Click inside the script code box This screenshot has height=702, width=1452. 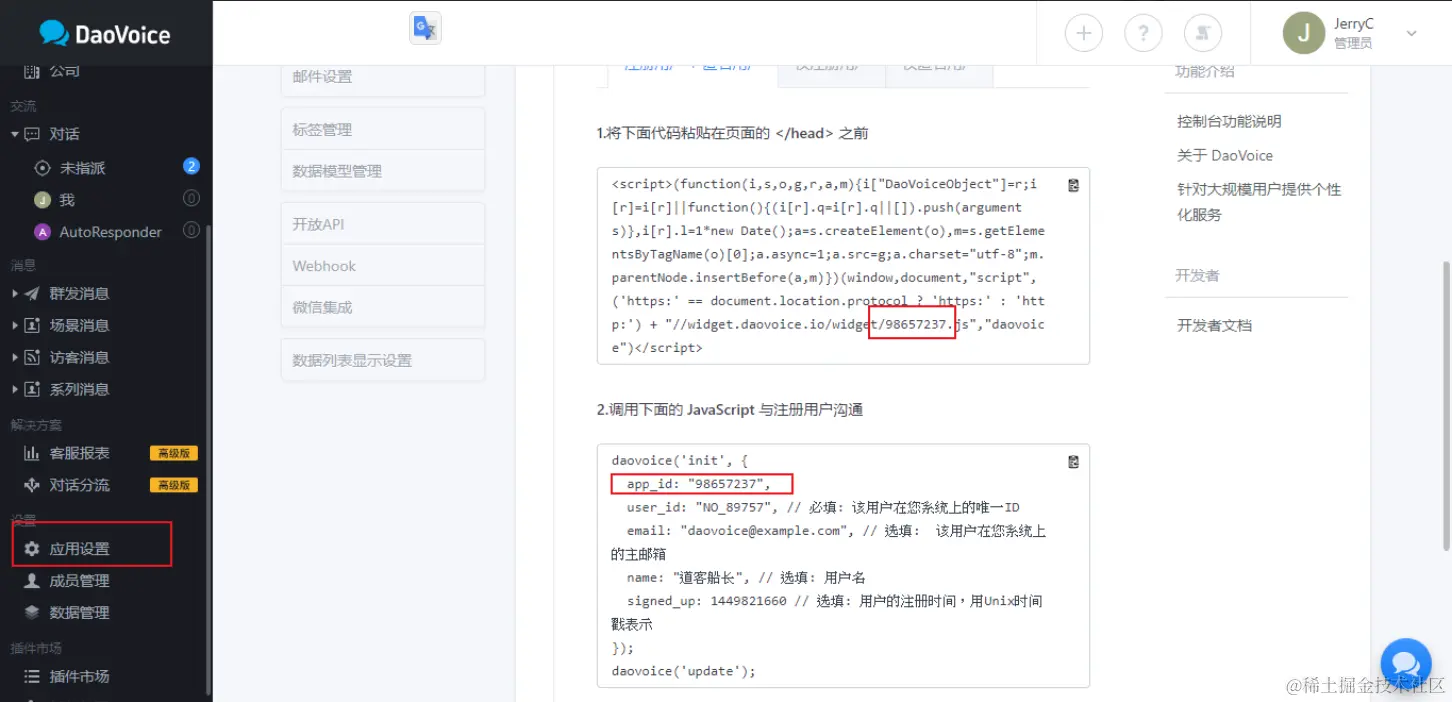tap(843, 265)
